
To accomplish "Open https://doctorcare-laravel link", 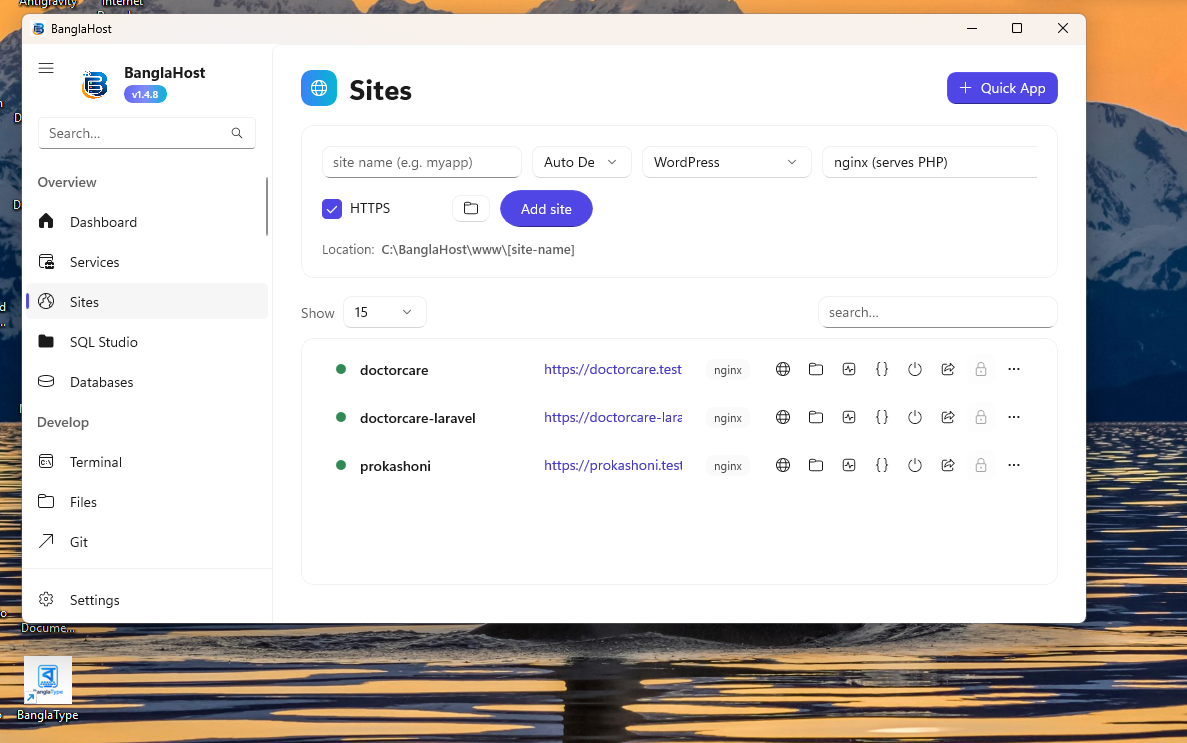I will 612,417.
